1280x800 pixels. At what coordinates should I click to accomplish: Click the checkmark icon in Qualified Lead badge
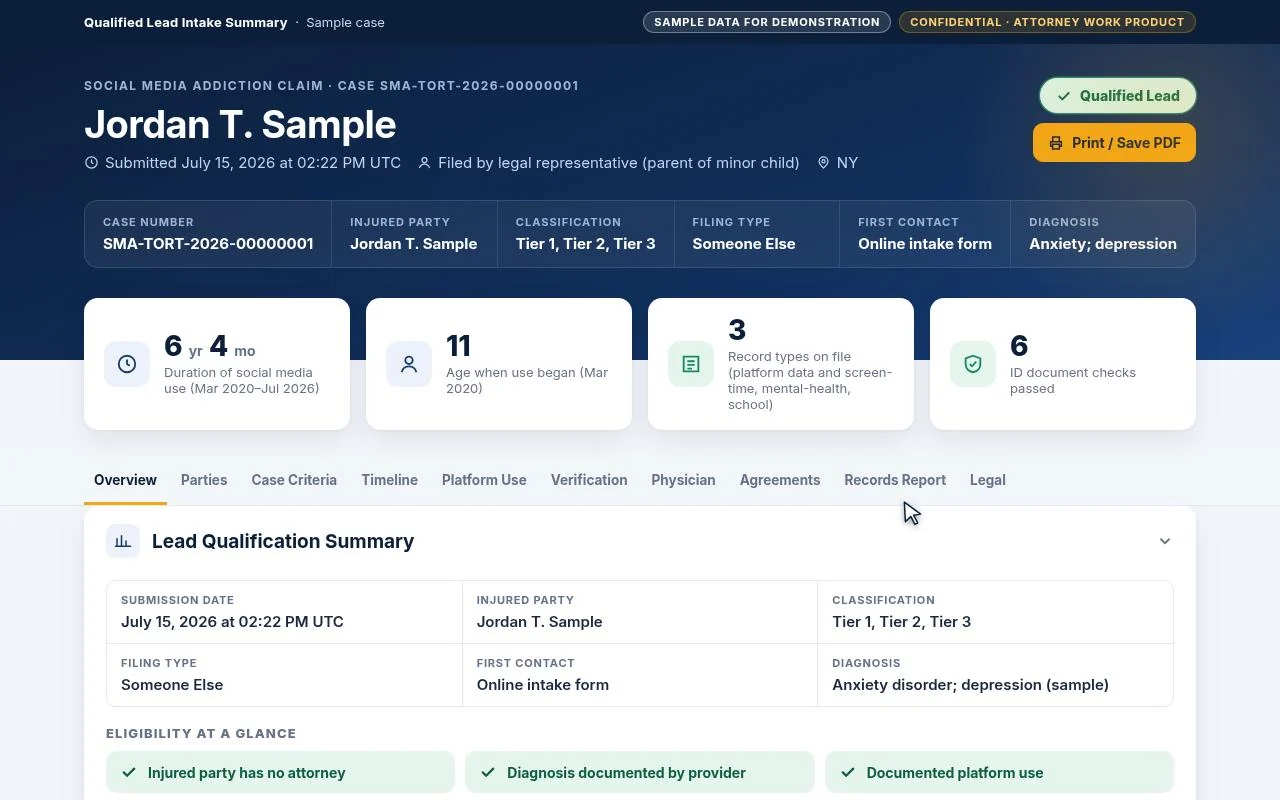point(1063,96)
